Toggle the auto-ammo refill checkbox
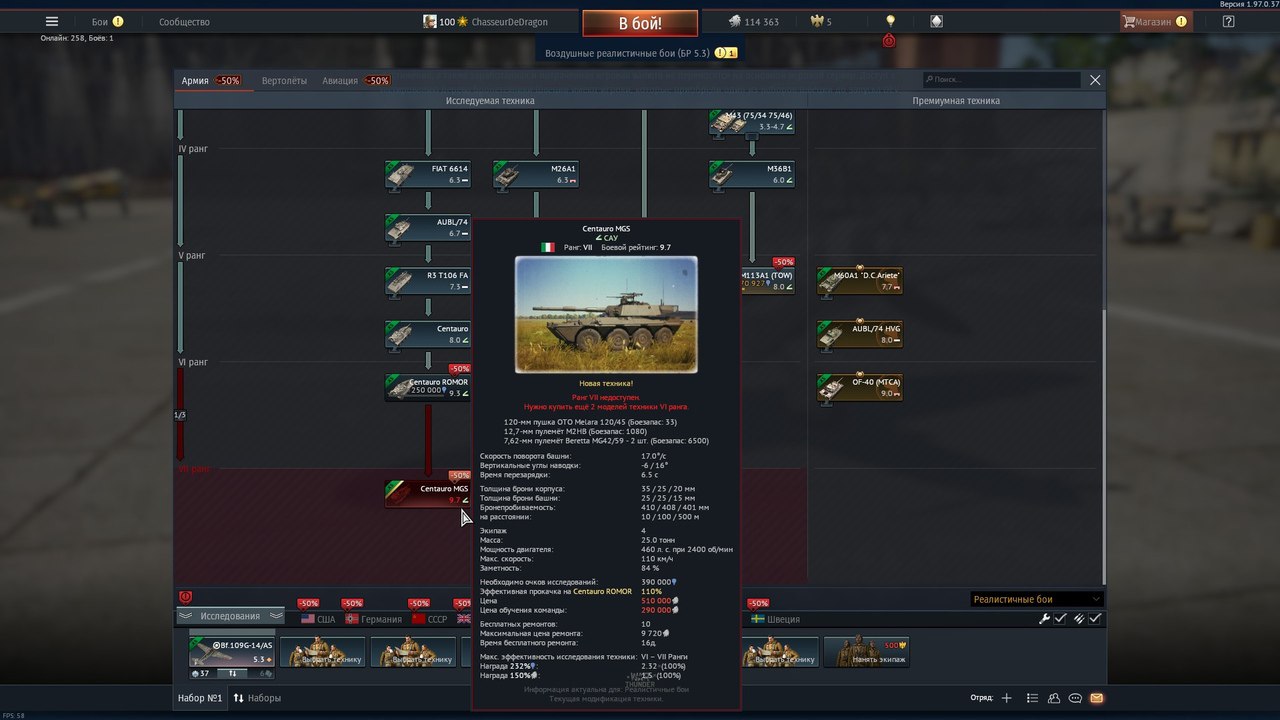The image size is (1280, 720). 1095,619
